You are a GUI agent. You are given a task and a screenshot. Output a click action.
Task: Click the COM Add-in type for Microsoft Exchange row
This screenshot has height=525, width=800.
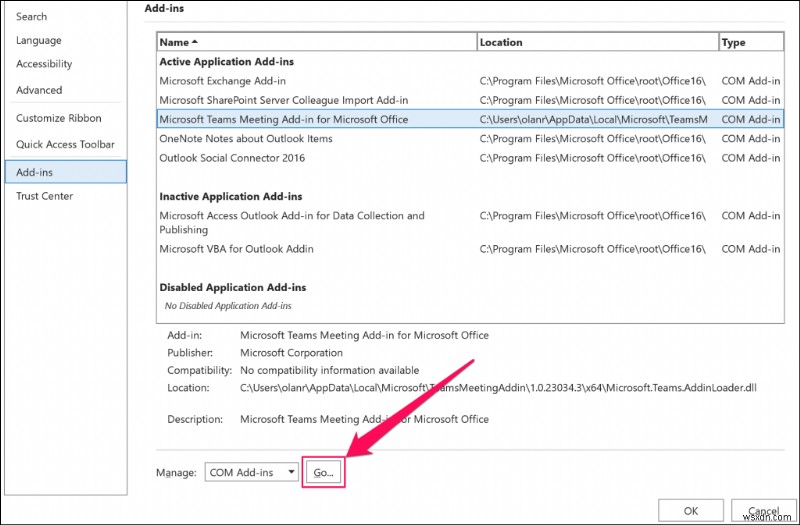[751, 81]
